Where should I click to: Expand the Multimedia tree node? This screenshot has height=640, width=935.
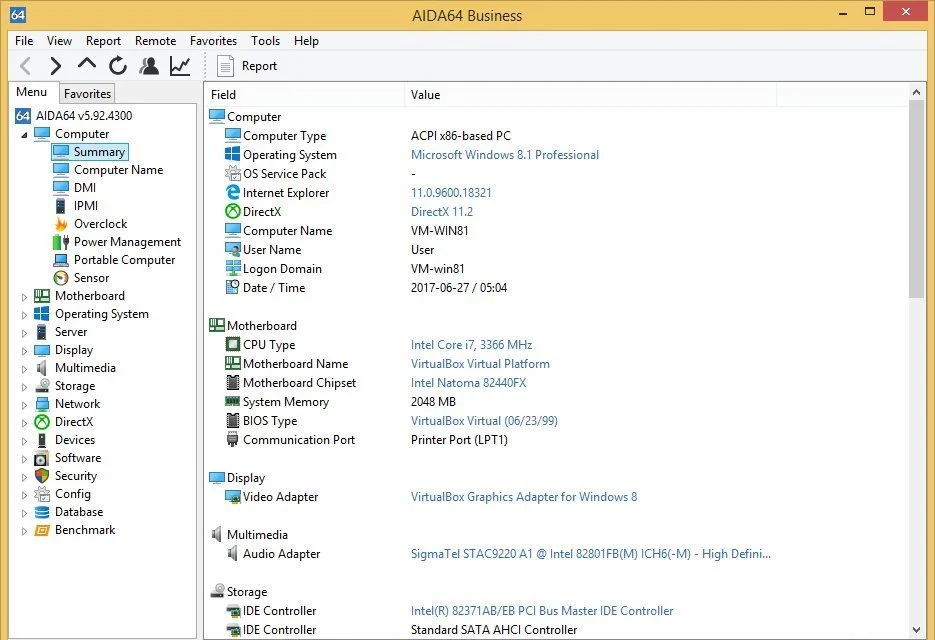[x=24, y=369]
